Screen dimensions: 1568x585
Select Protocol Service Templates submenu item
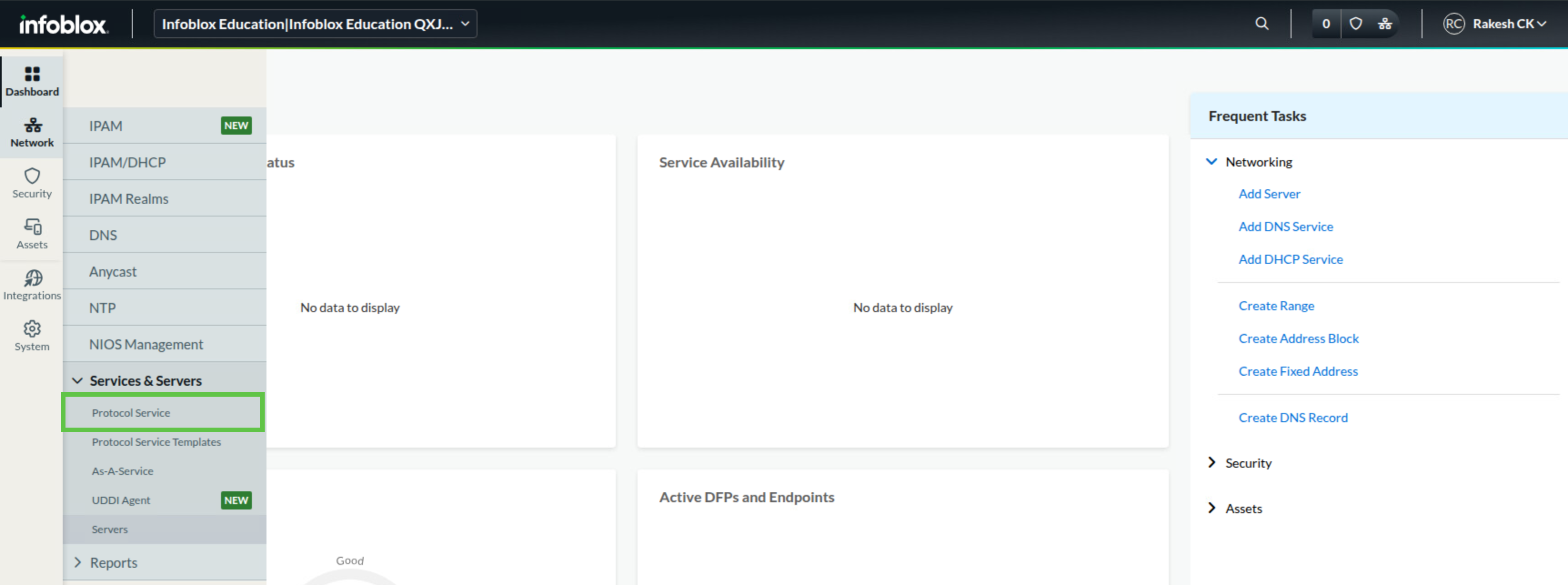[x=164, y=442]
